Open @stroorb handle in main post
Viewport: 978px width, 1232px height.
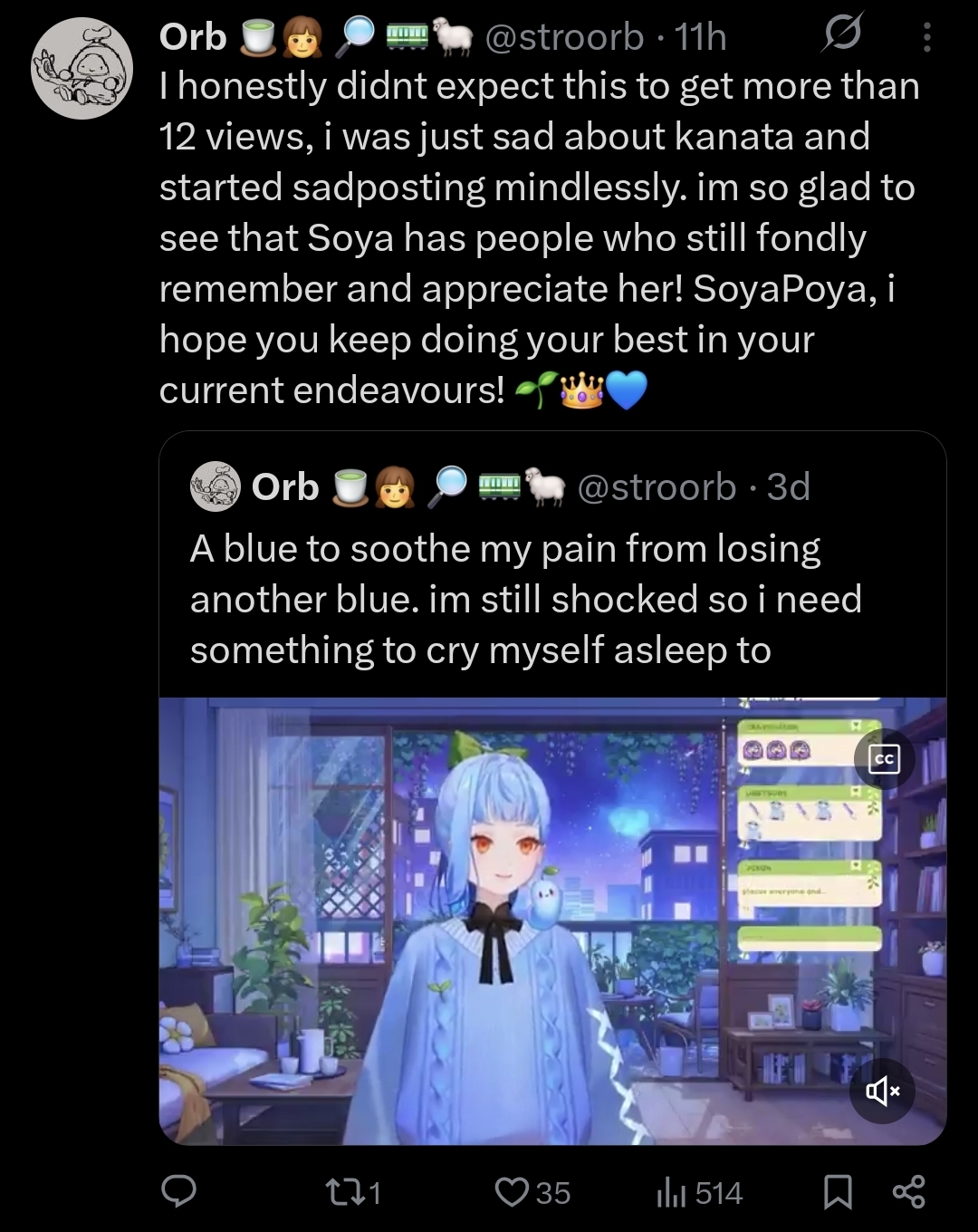[x=565, y=37]
